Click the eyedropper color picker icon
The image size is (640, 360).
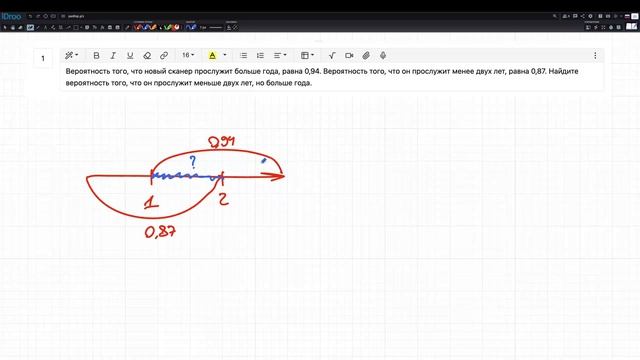point(127,27)
